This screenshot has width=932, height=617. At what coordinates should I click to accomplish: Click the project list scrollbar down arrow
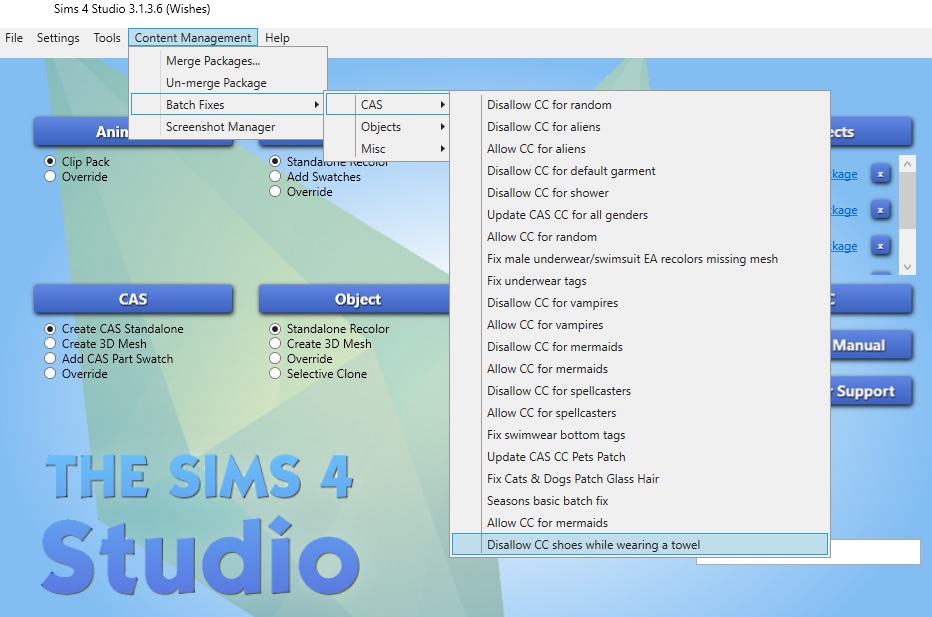pos(907,267)
